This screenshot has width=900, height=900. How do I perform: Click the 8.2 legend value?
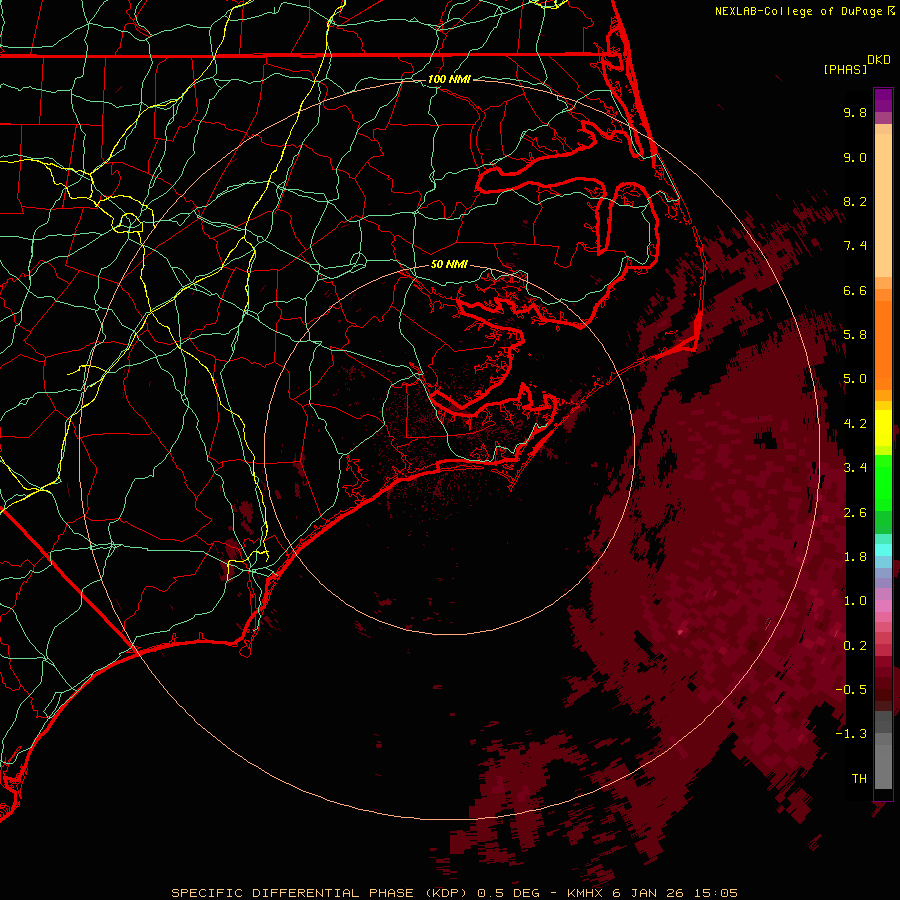pyautogui.click(x=855, y=201)
